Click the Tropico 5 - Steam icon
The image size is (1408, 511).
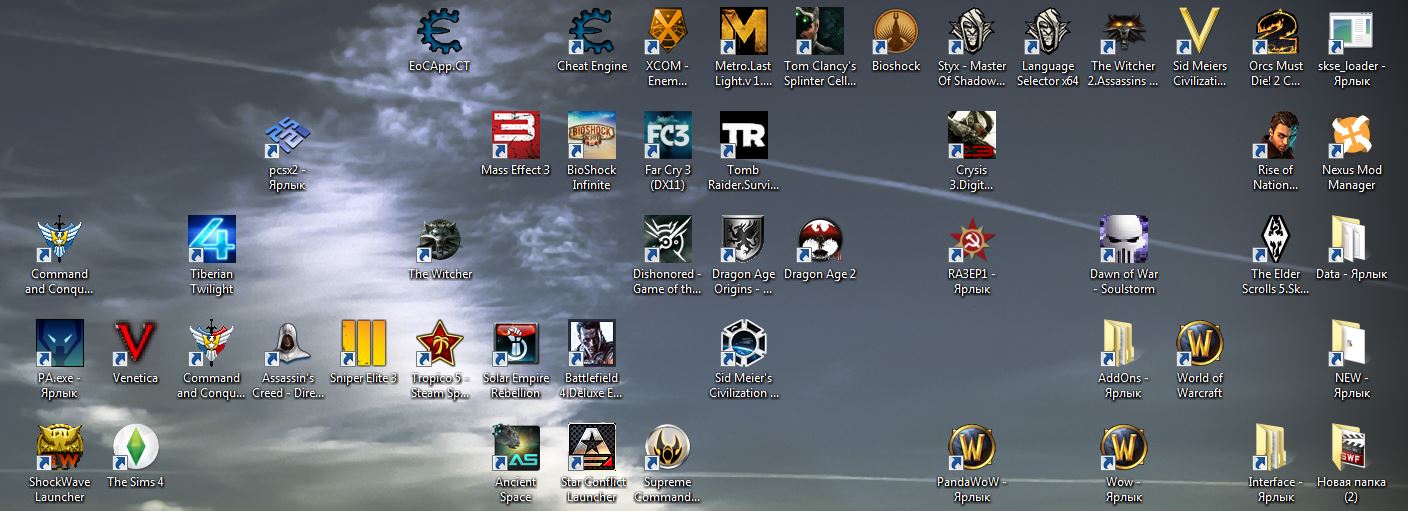point(440,344)
